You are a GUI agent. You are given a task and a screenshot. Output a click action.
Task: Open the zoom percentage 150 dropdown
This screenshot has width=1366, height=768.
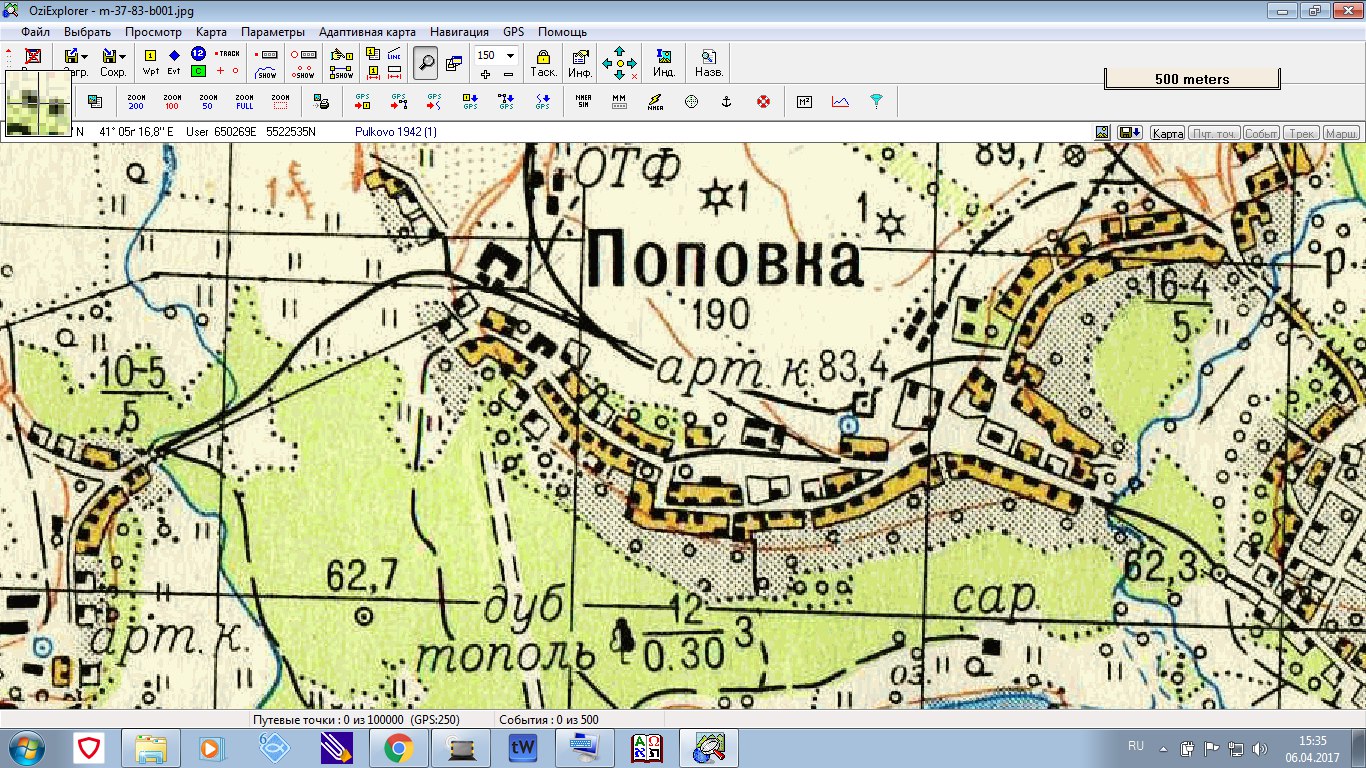511,56
